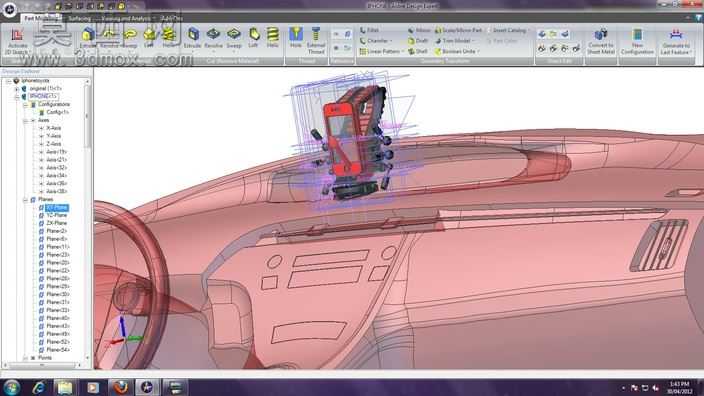Open Windows Media Player on taskbar
The height and width of the screenshot is (396, 704).
[x=92, y=387]
